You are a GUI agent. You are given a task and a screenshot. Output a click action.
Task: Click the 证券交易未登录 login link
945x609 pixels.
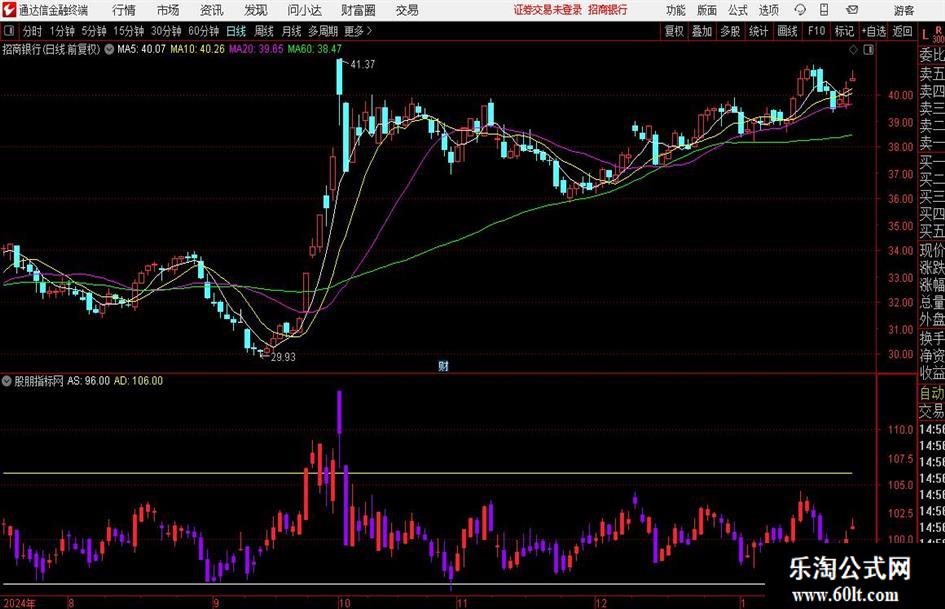(x=548, y=10)
